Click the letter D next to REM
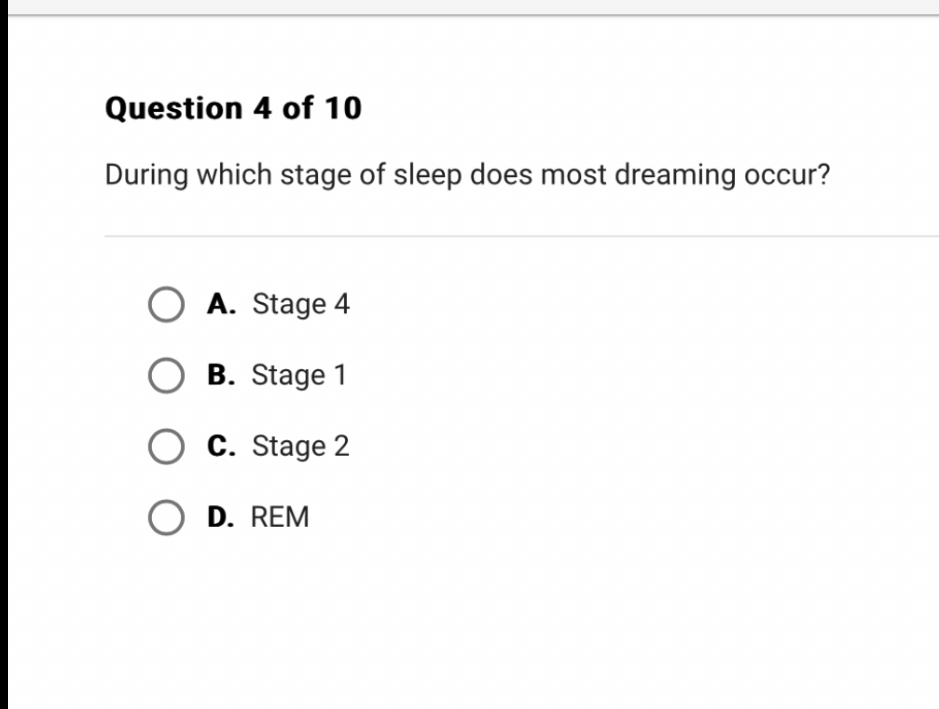The width and height of the screenshot is (939, 709). [221, 517]
